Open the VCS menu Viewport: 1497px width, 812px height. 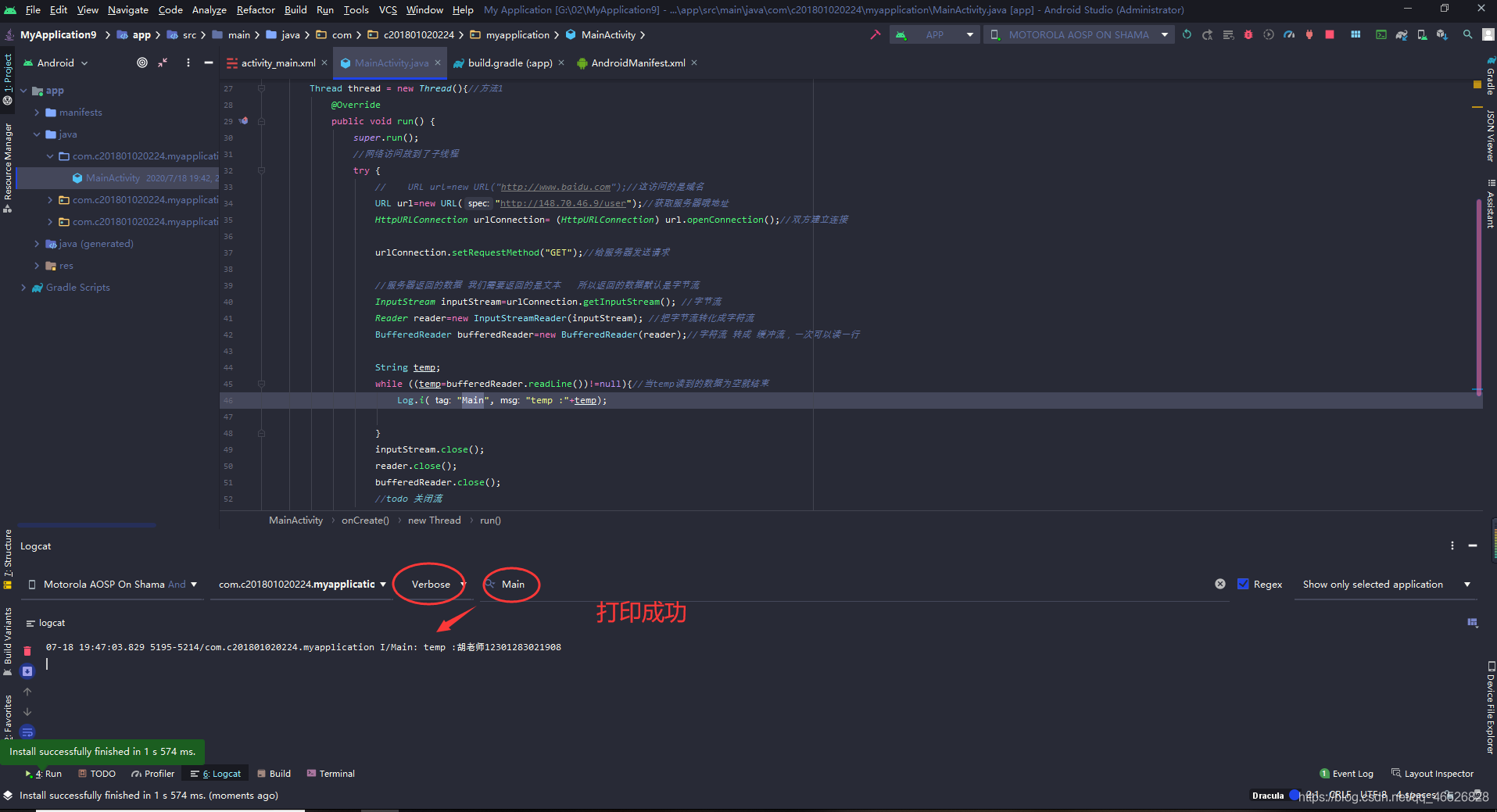click(388, 9)
